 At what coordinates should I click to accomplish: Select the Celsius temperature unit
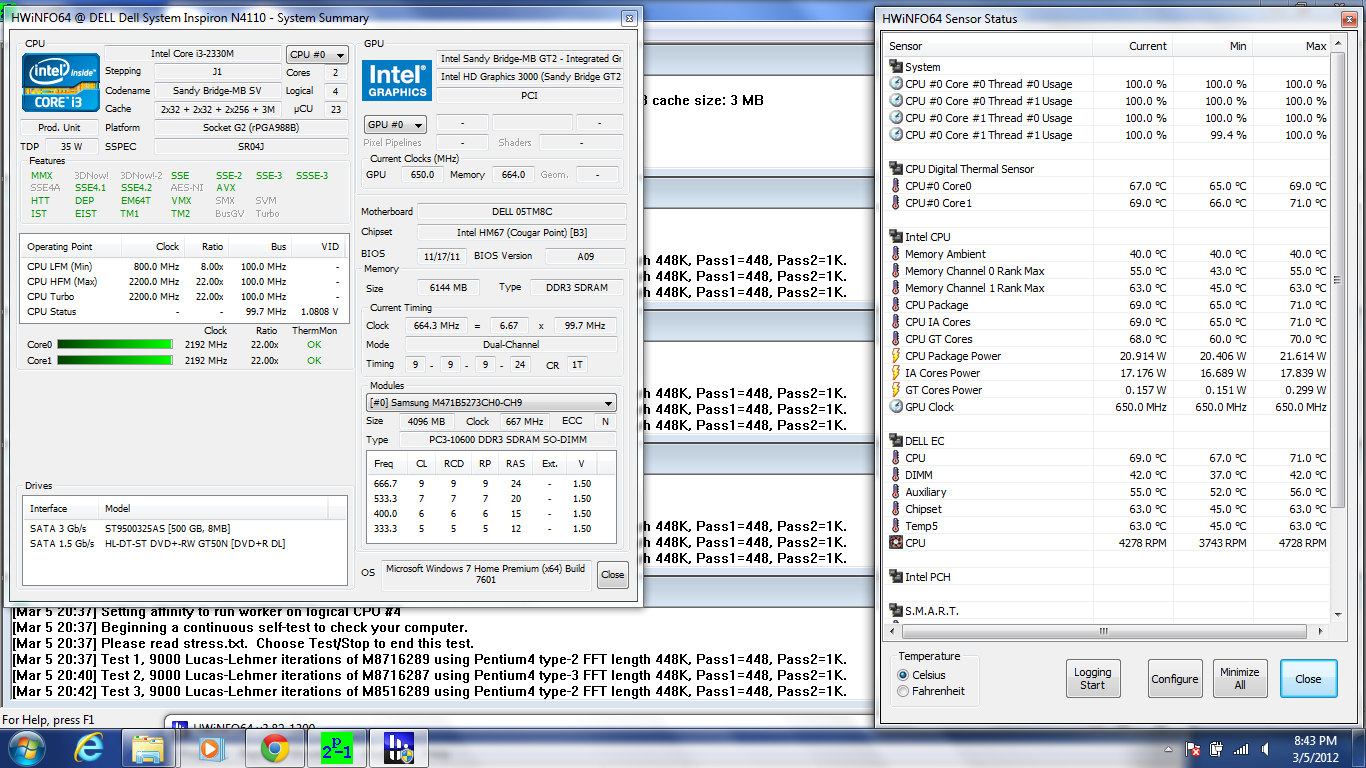tap(904, 675)
